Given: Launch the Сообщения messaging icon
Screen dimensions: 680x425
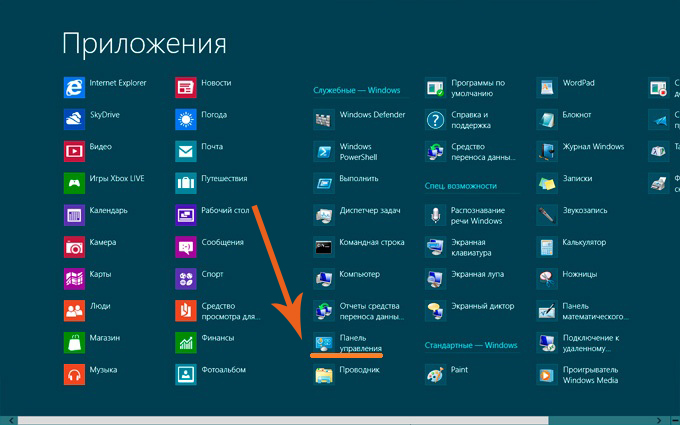Looking at the screenshot, I should pos(186,247).
